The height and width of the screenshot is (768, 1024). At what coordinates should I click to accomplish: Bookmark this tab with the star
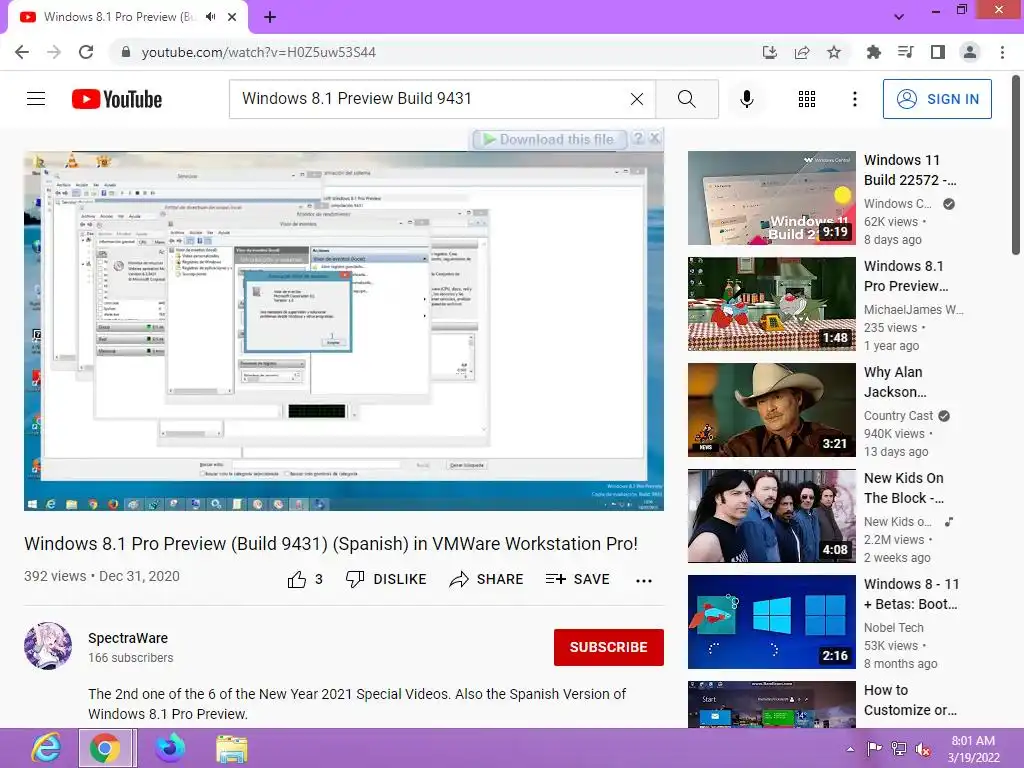click(834, 52)
